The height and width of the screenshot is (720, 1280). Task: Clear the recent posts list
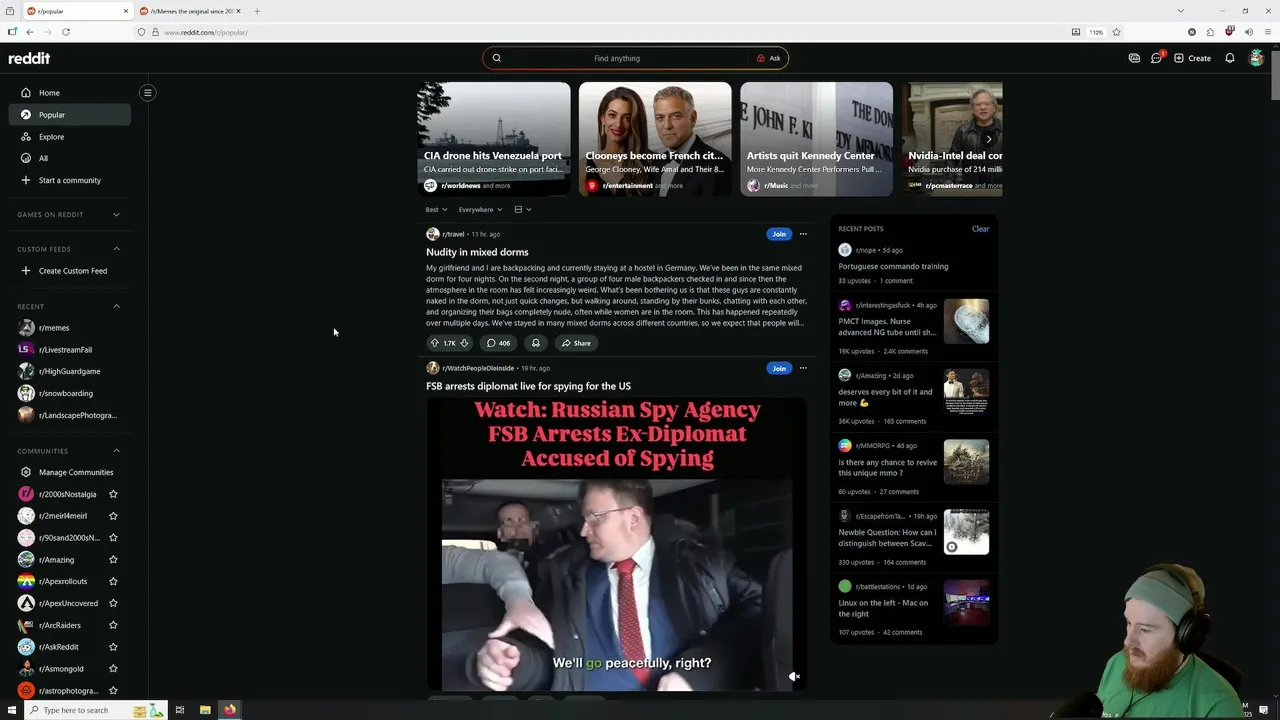point(980,229)
